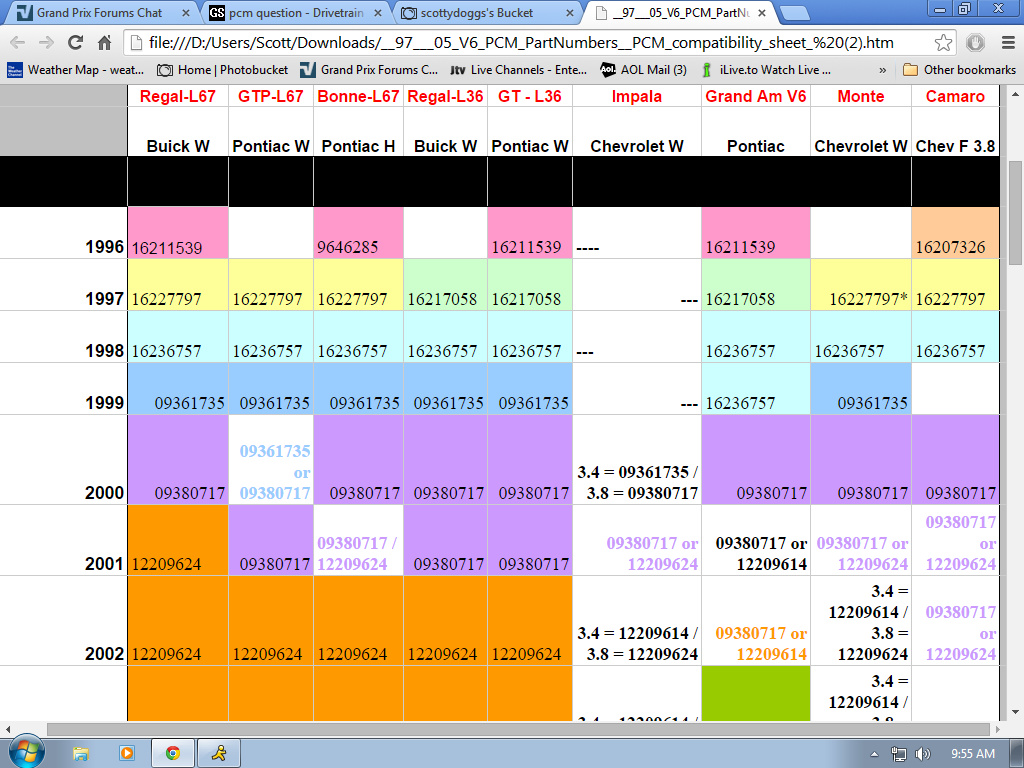Click the Bonne-L67 column header
Screen dimensions: 1024x768
coord(358,97)
